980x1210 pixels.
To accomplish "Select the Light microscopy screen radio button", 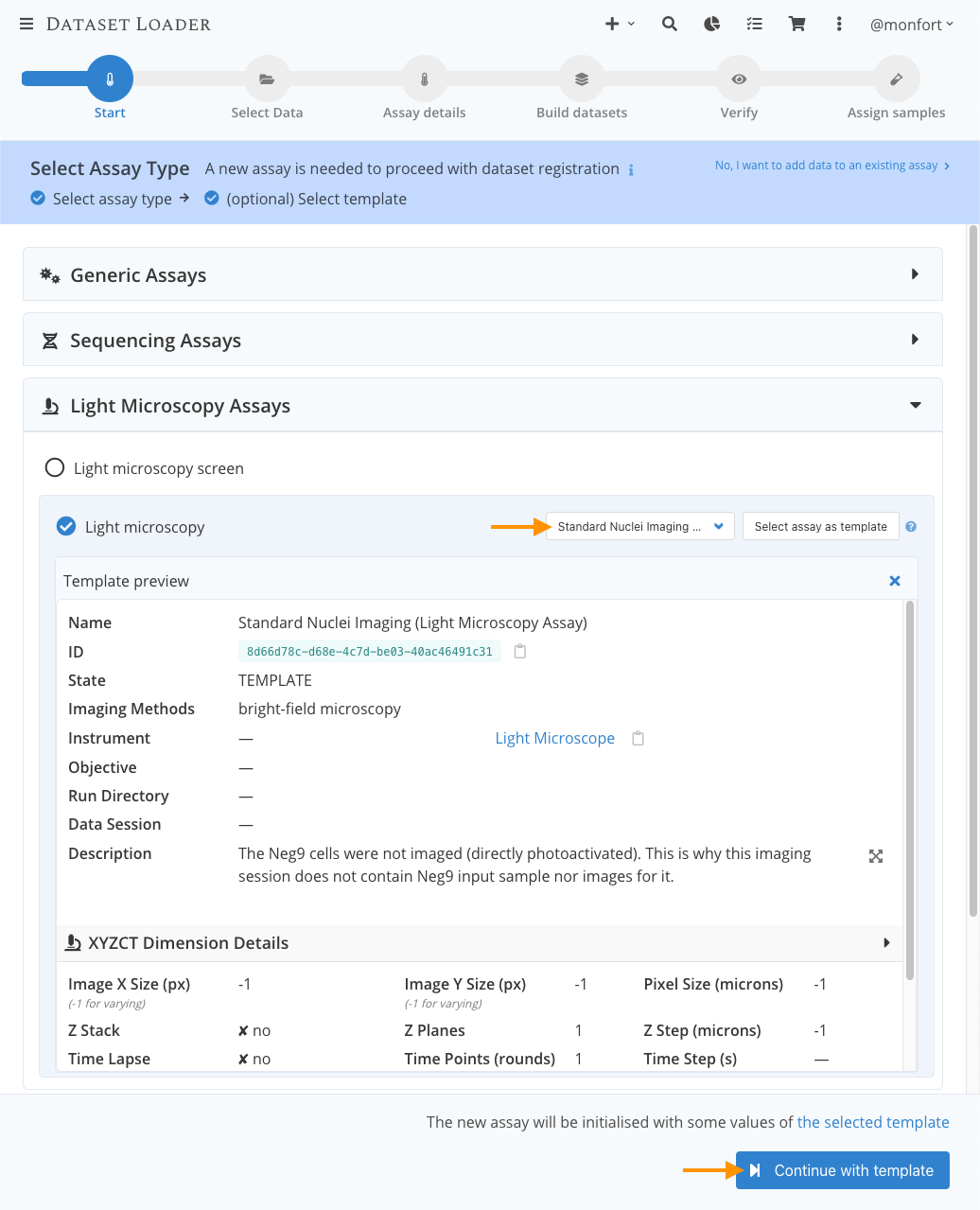I will (x=55, y=467).
